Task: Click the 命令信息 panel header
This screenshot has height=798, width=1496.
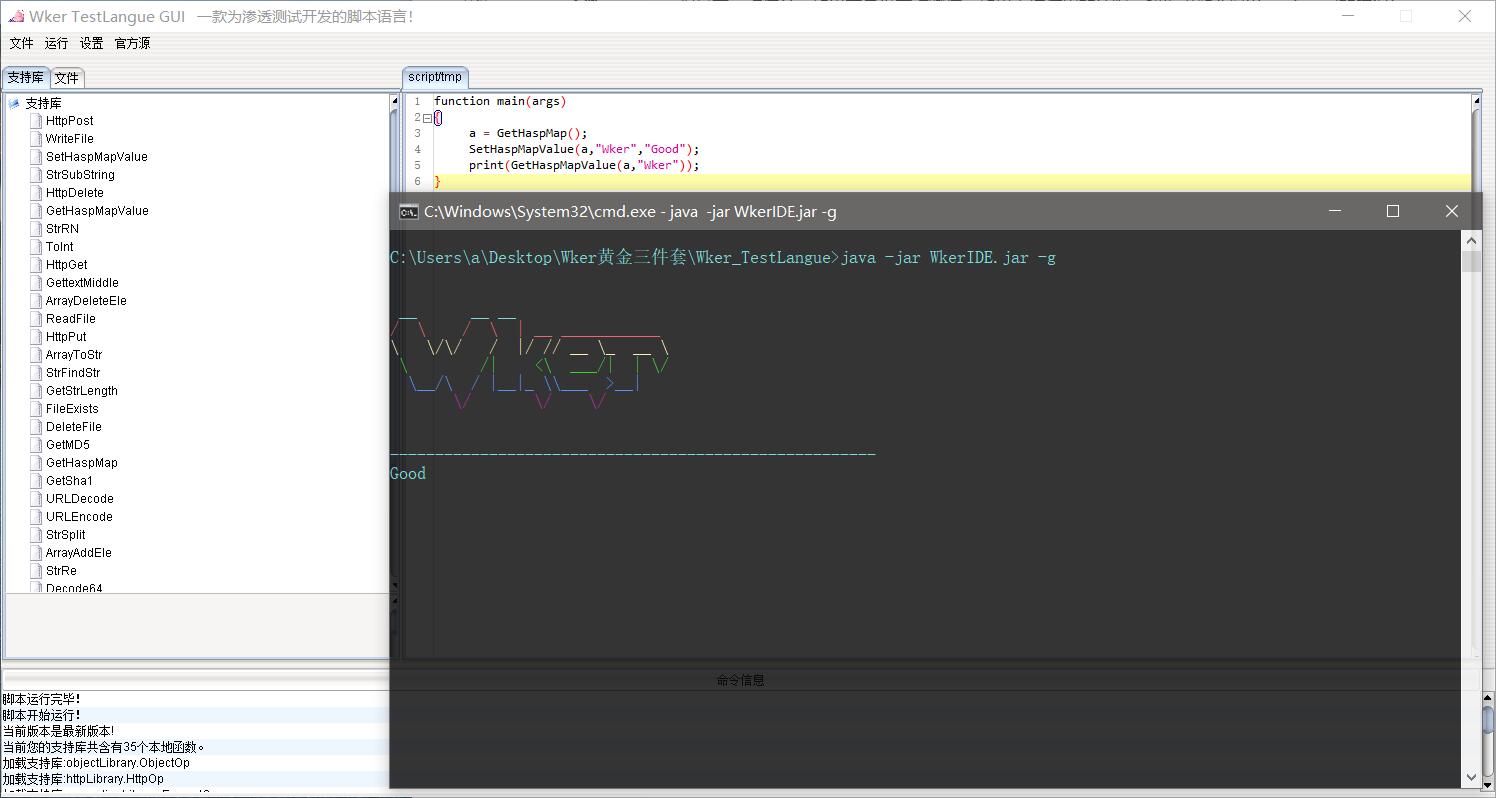Action: [740, 680]
